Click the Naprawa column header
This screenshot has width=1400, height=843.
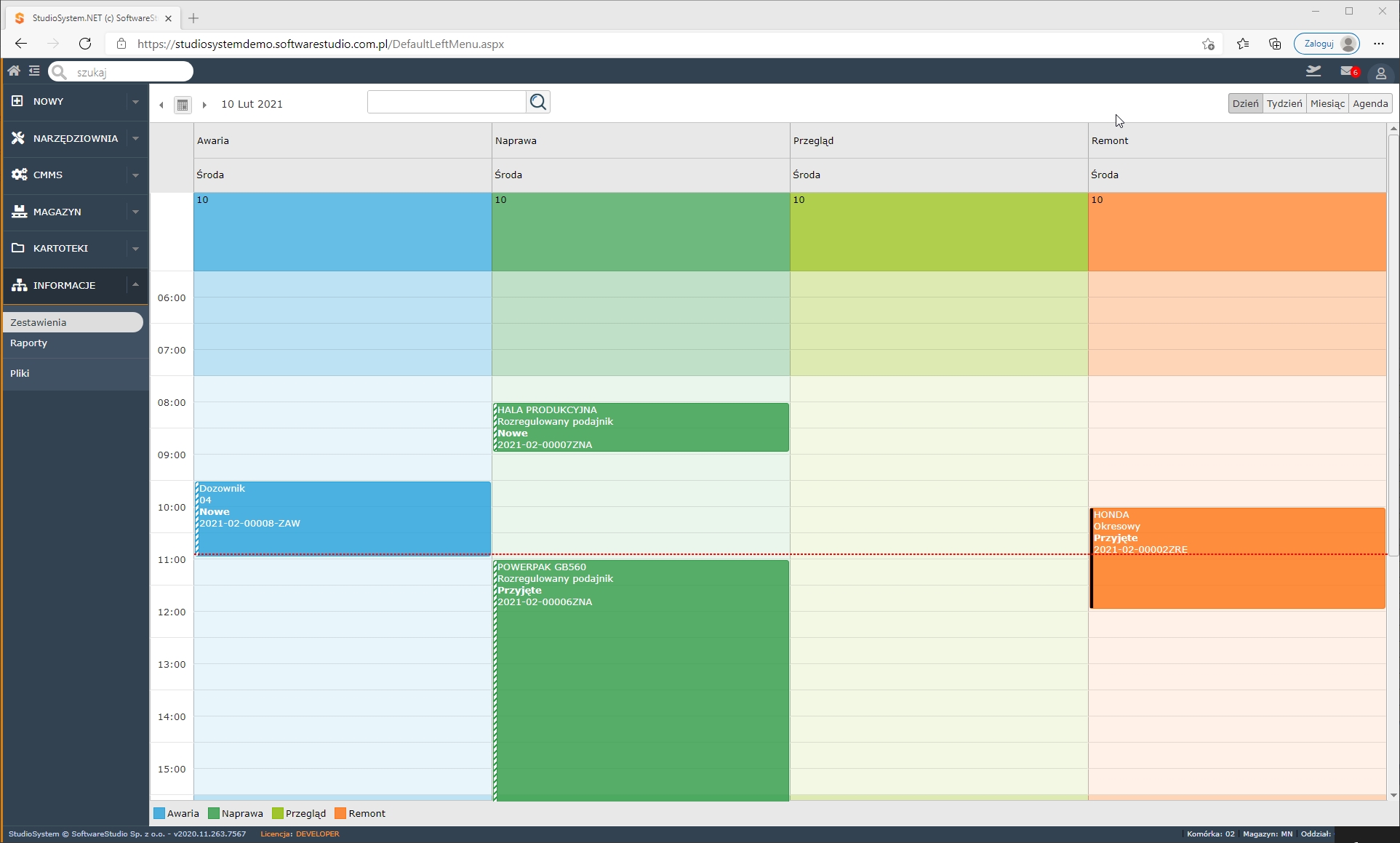[x=641, y=140]
